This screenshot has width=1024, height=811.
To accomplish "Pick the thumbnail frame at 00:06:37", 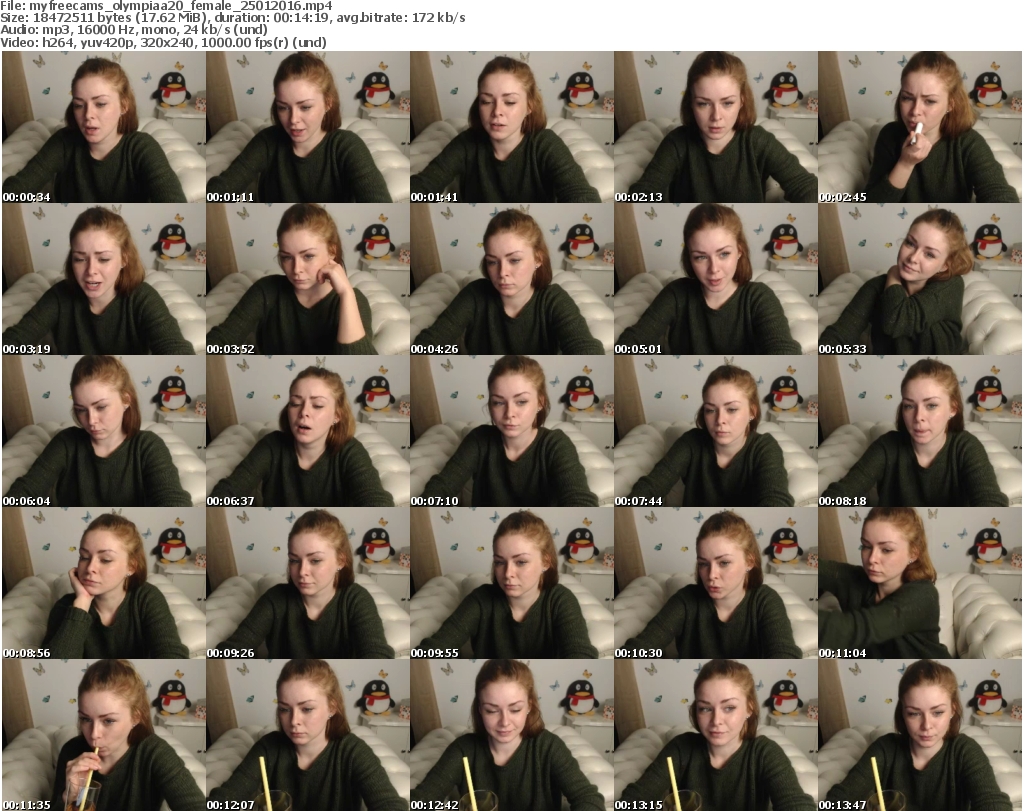I will 308,431.
